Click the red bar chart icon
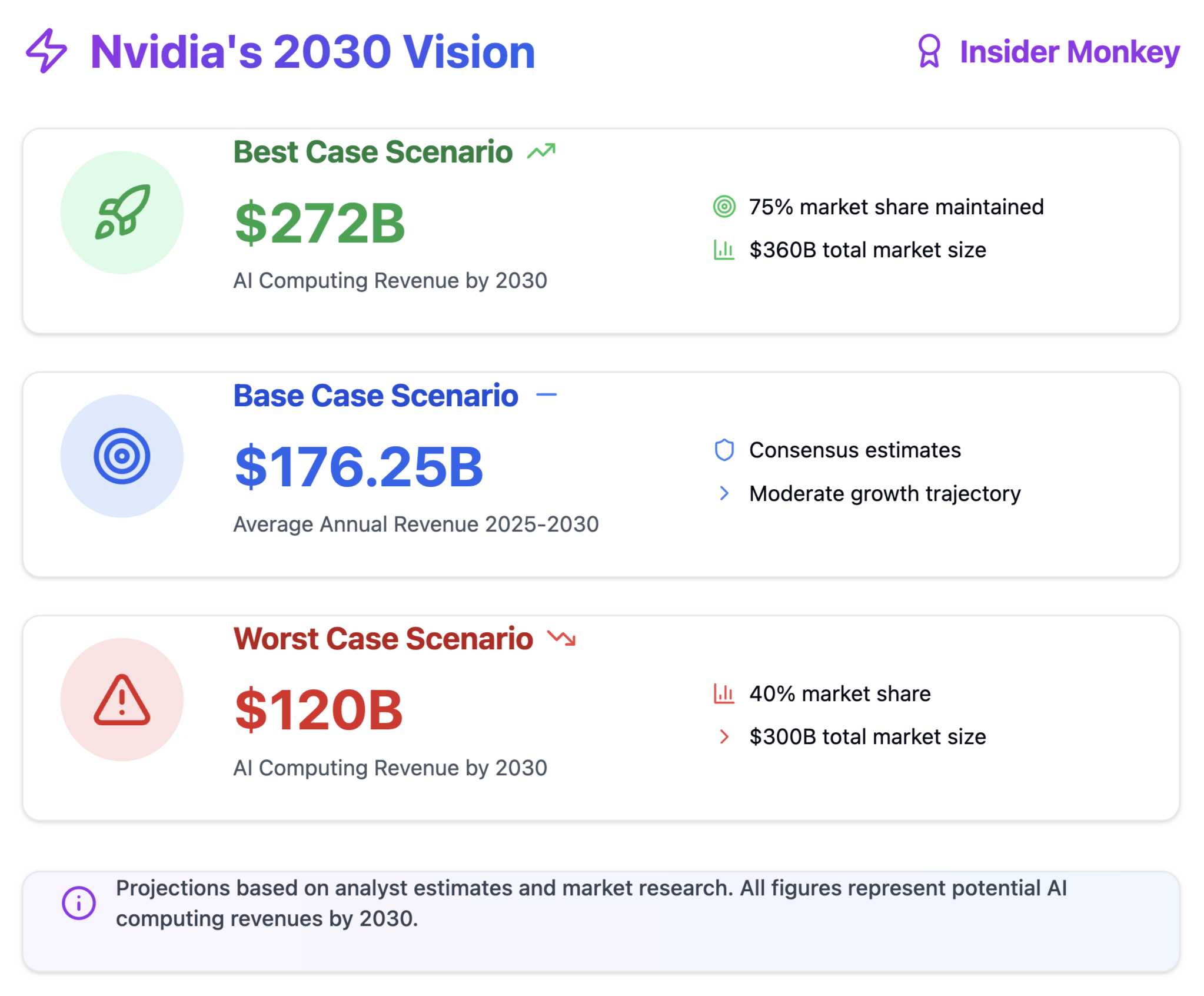This screenshot has width=1204, height=996. [724, 693]
